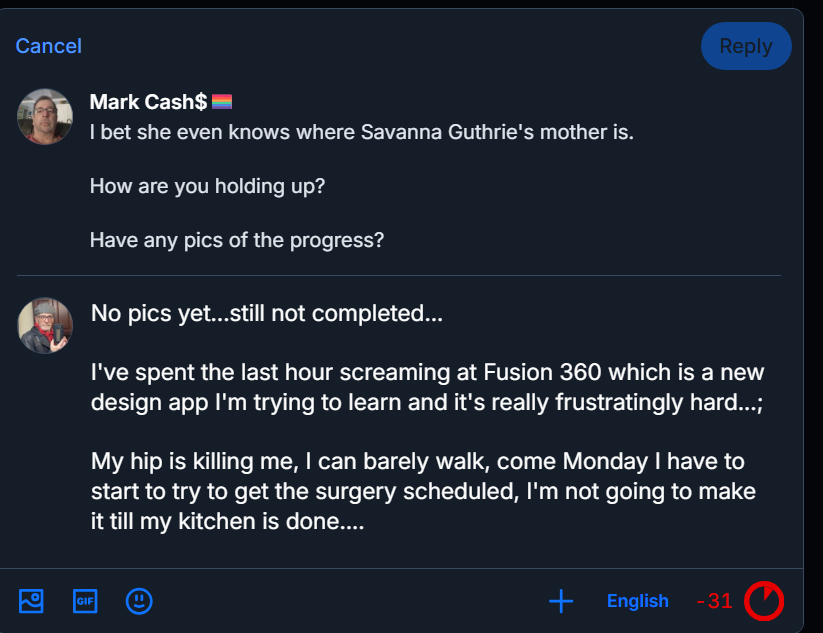Click the "How are you holding up?" line

pyautogui.click(x=207, y=186)
